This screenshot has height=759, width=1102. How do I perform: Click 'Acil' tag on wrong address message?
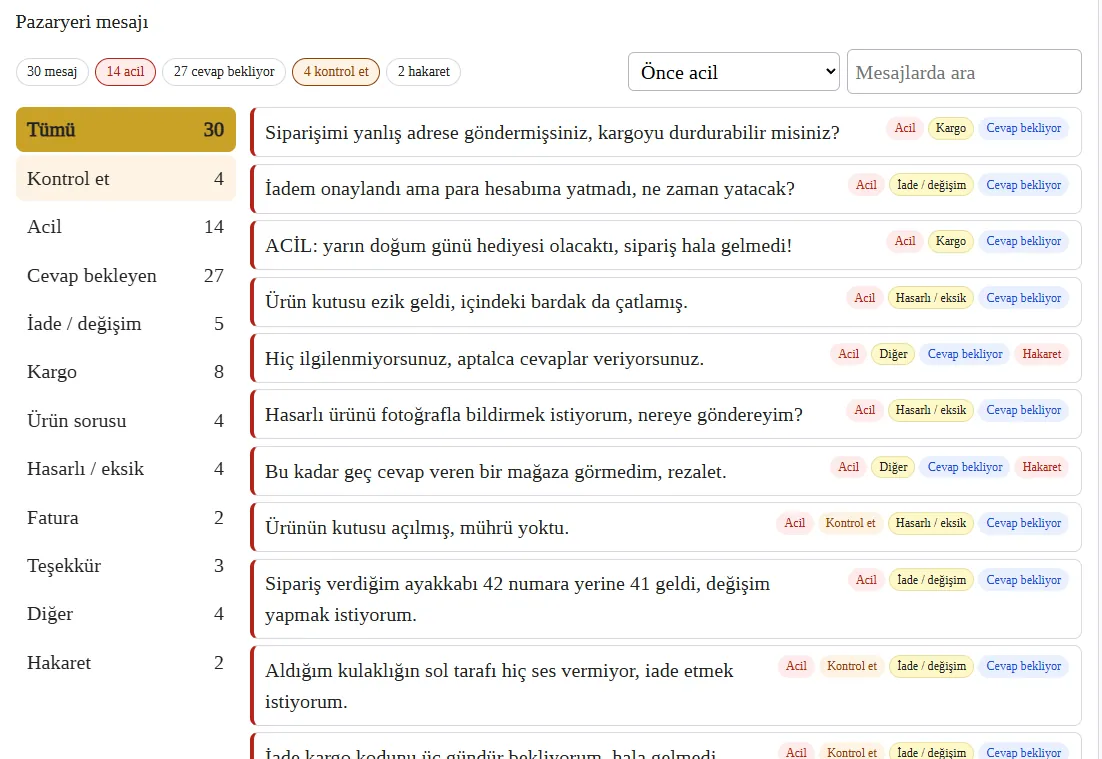tap(905, 128)
